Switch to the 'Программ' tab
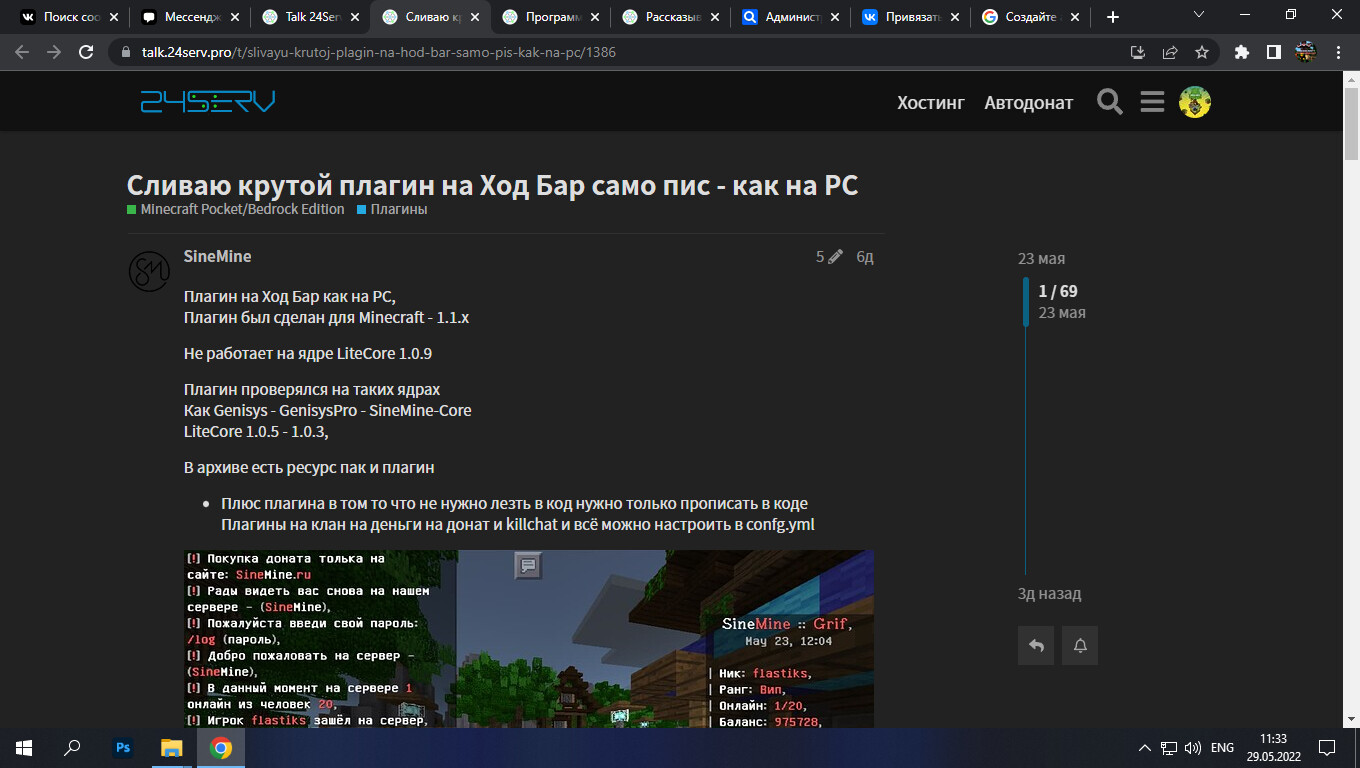Image resolution: width=1360 pixels, height=768 pixels. [550, 17]
